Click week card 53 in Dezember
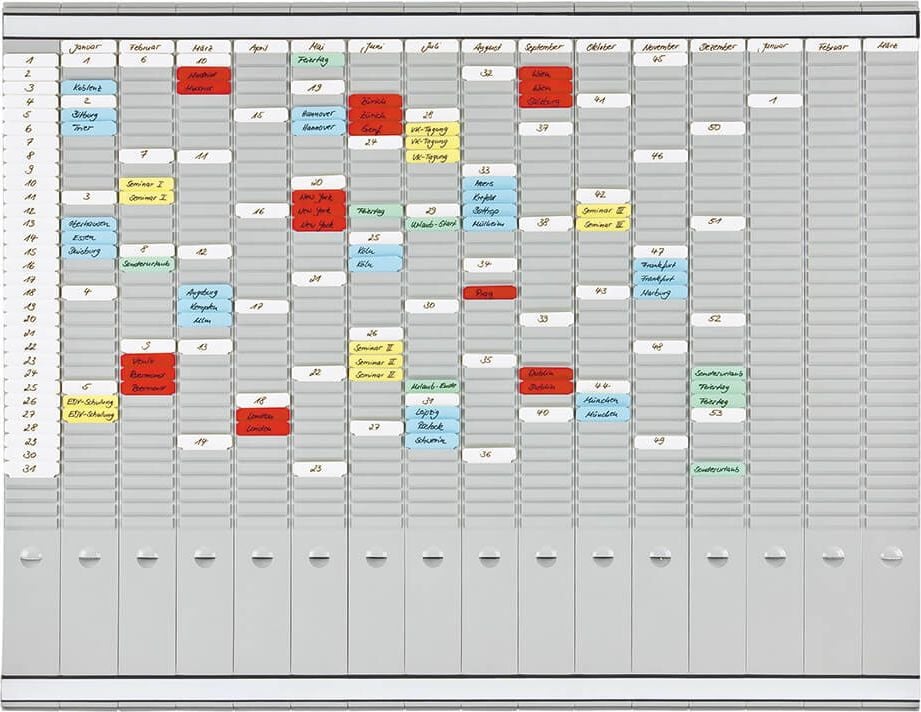This screenshot has width=921, height=712. tap(718, 414)
